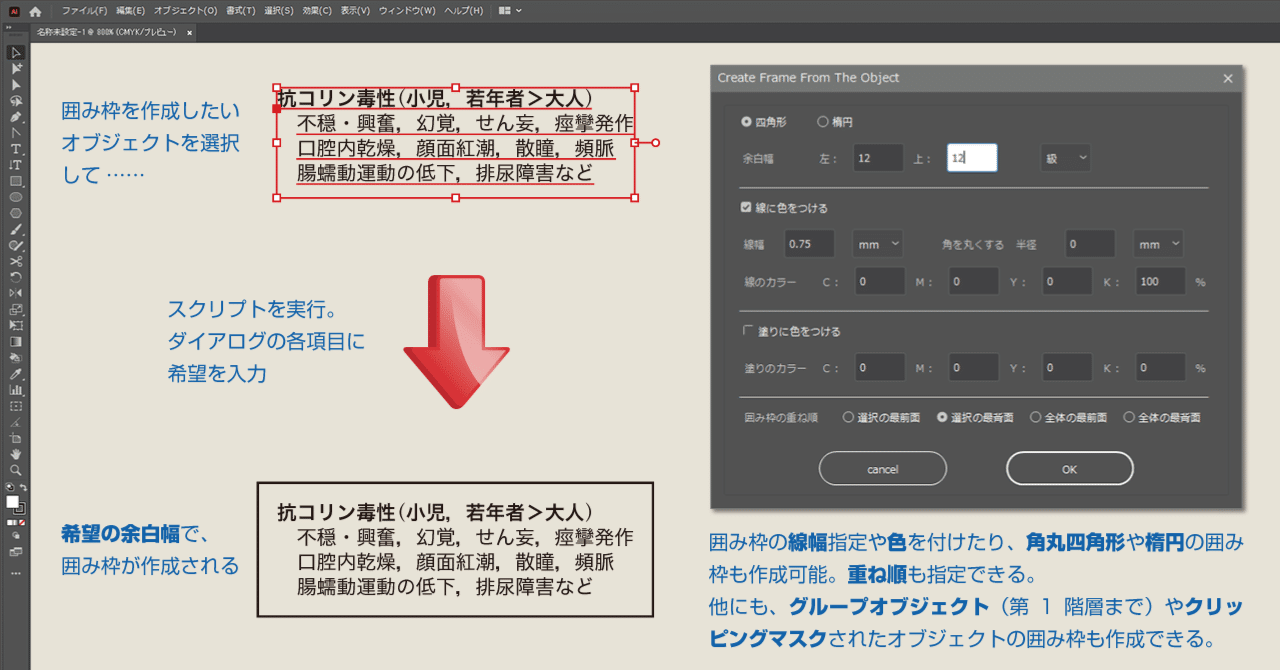Choose the 全体の最前面 stacking option
1280x670 pixels.
click(x=1035, y=417)
